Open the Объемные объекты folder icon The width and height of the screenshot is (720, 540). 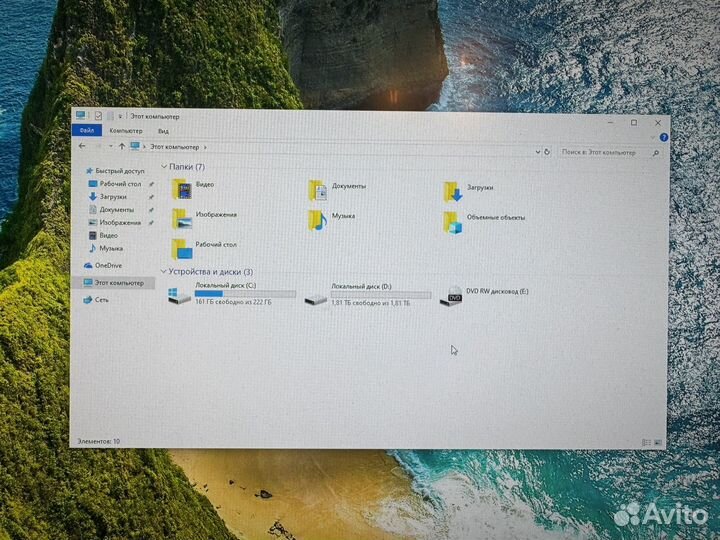[453, 223]
